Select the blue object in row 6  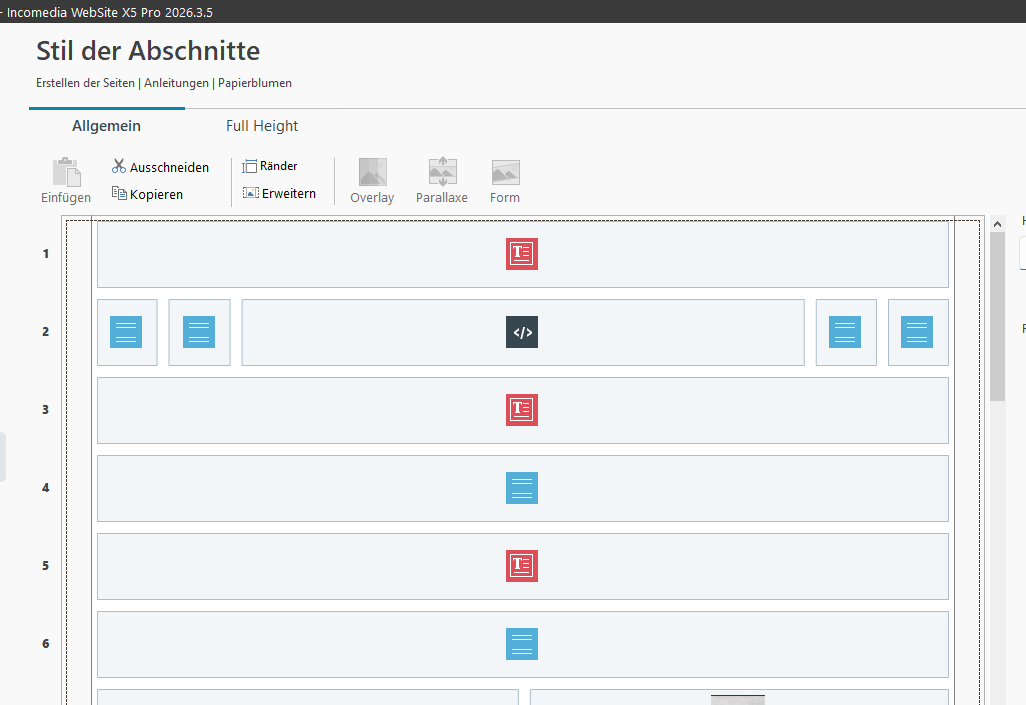[x=522, y=644]
